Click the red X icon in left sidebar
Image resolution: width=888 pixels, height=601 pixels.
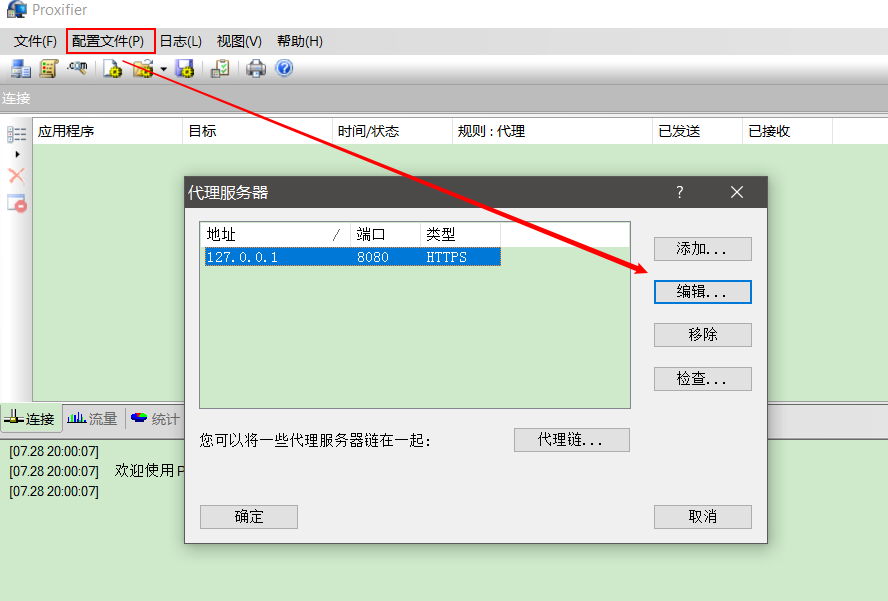[16, 176]
